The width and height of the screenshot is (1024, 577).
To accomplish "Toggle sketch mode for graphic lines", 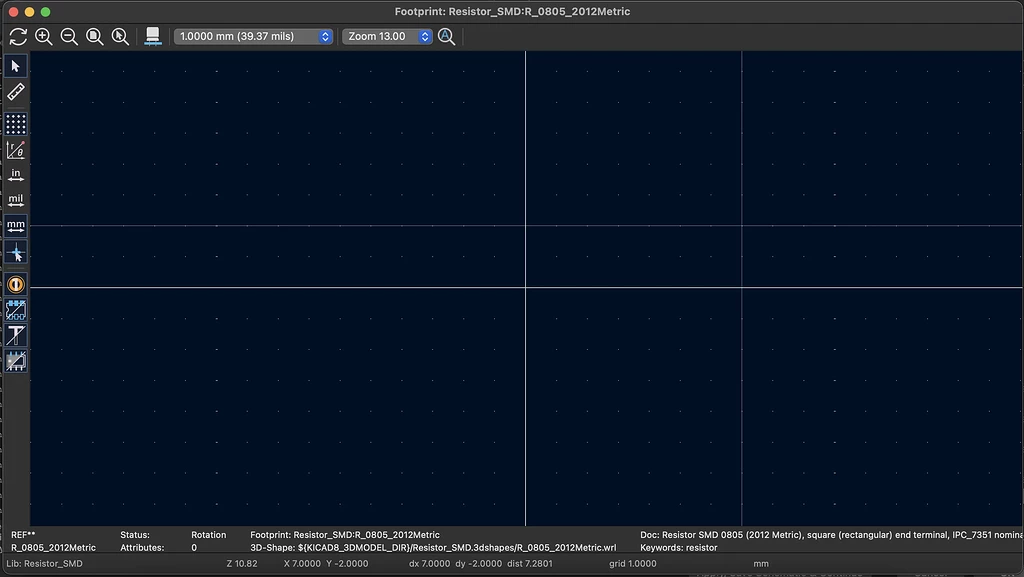I will [15, 361].
